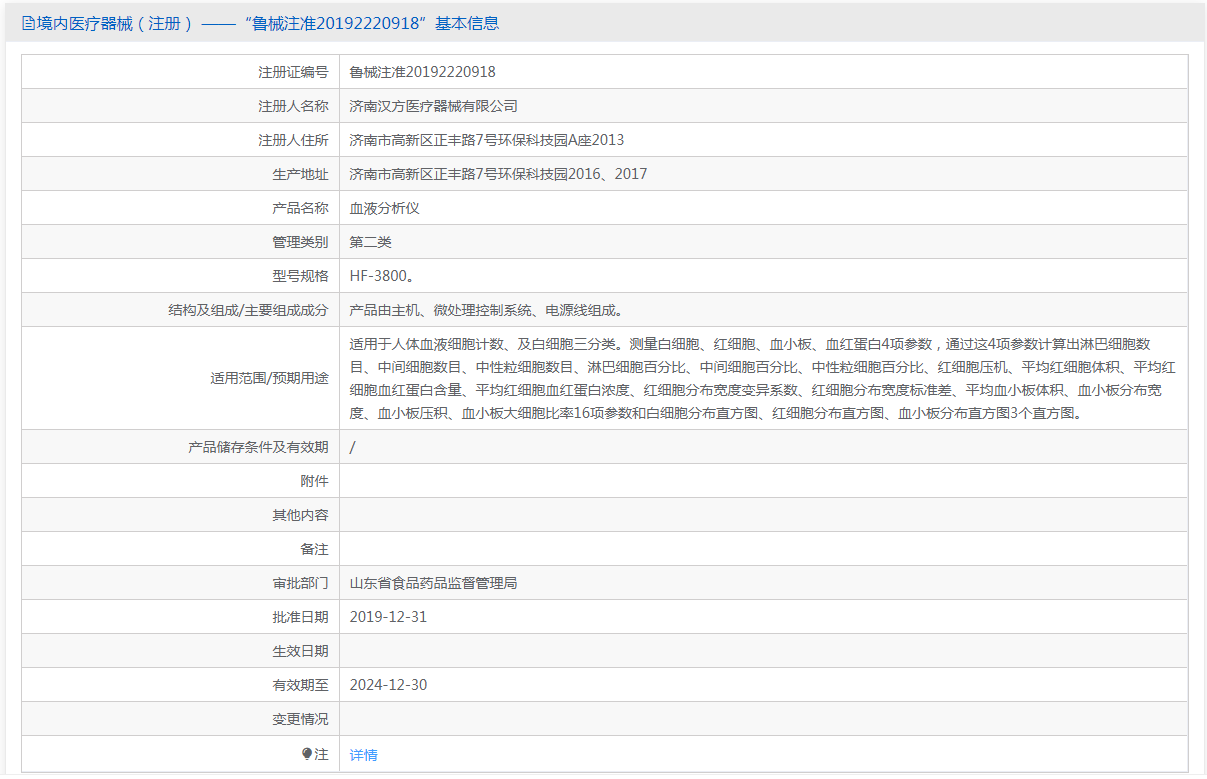The width and height of the screenshot is (1207, 779).
Task: Select the approval date 2019-12-31
Action: 388,617
